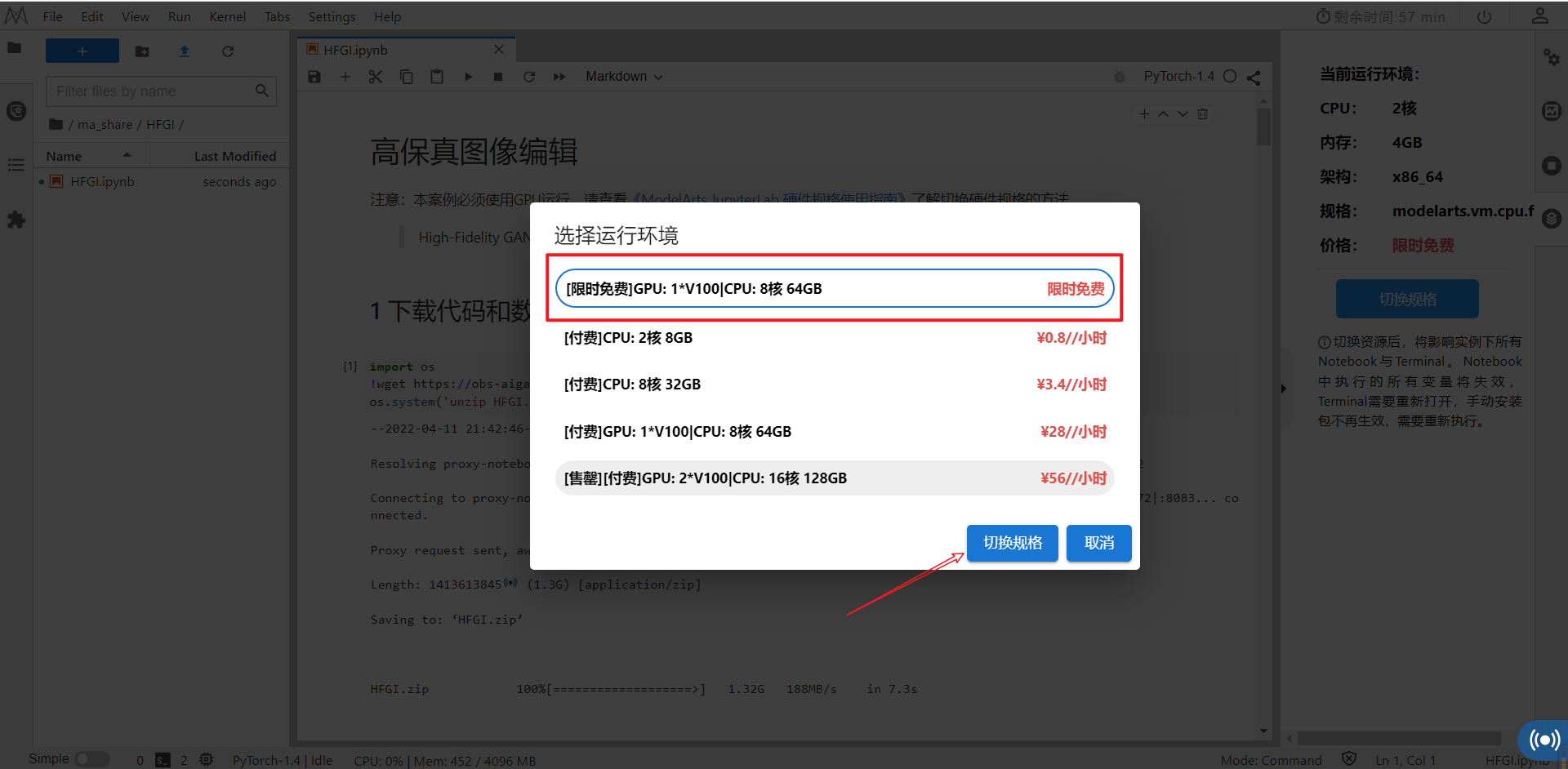
Task: Open the Kernel menu
Action: 228,17
